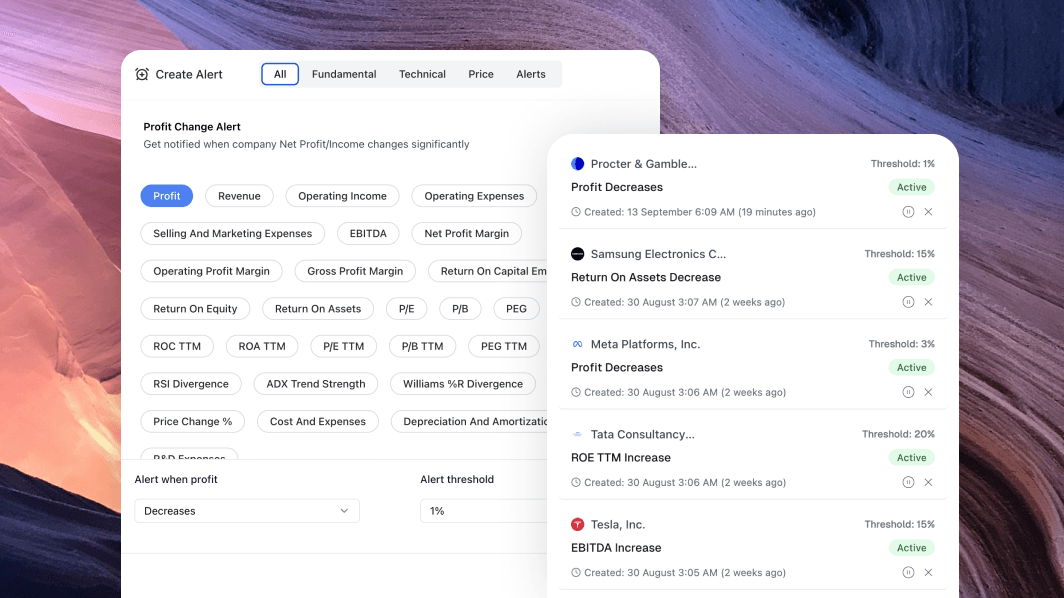Choose the Return On Equity chip
The height and width of the screenshot is (598, 1064).
tap(195, 309)
